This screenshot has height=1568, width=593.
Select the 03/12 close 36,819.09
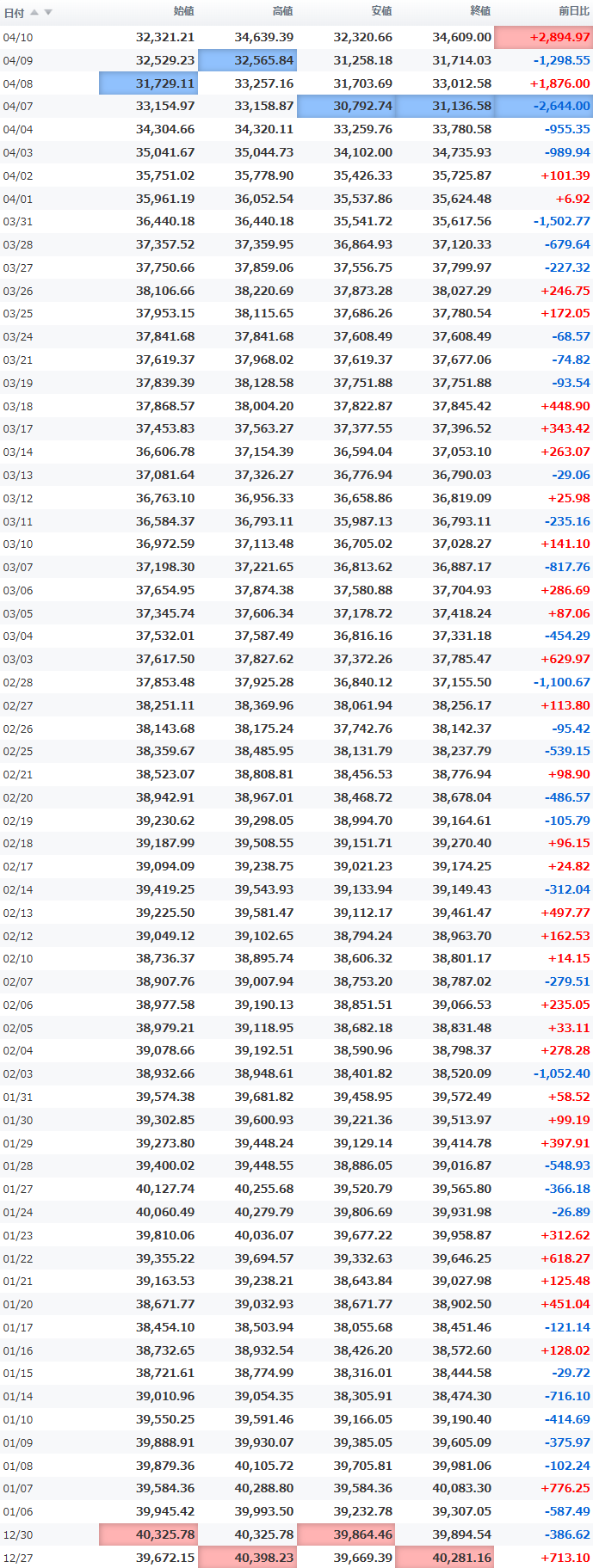(x=462, y=498)
